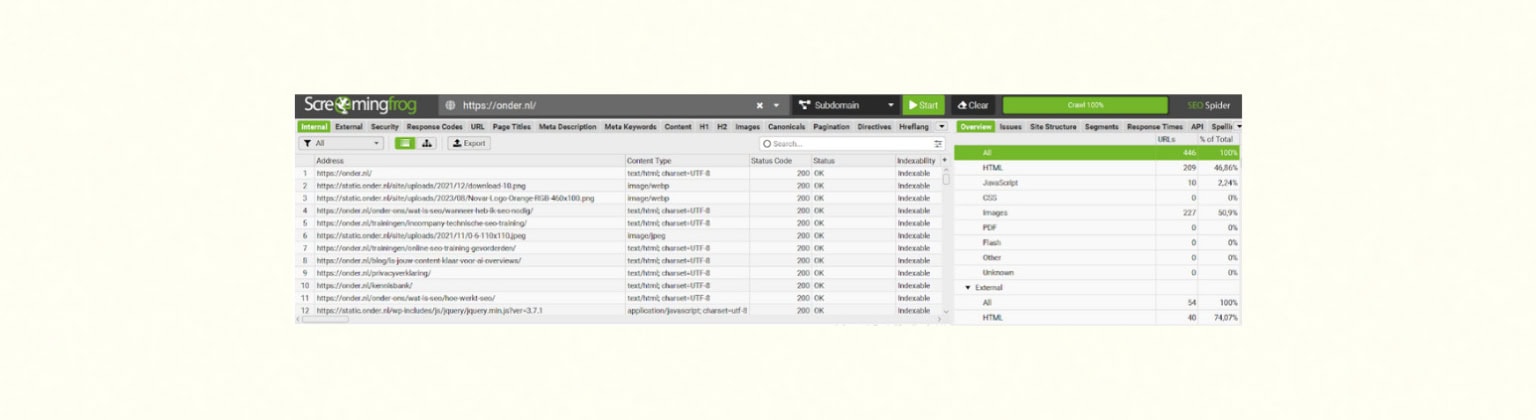Sort by the Status Code column header
Viewport: 1536px width, 420px height.
click(780, 160)
